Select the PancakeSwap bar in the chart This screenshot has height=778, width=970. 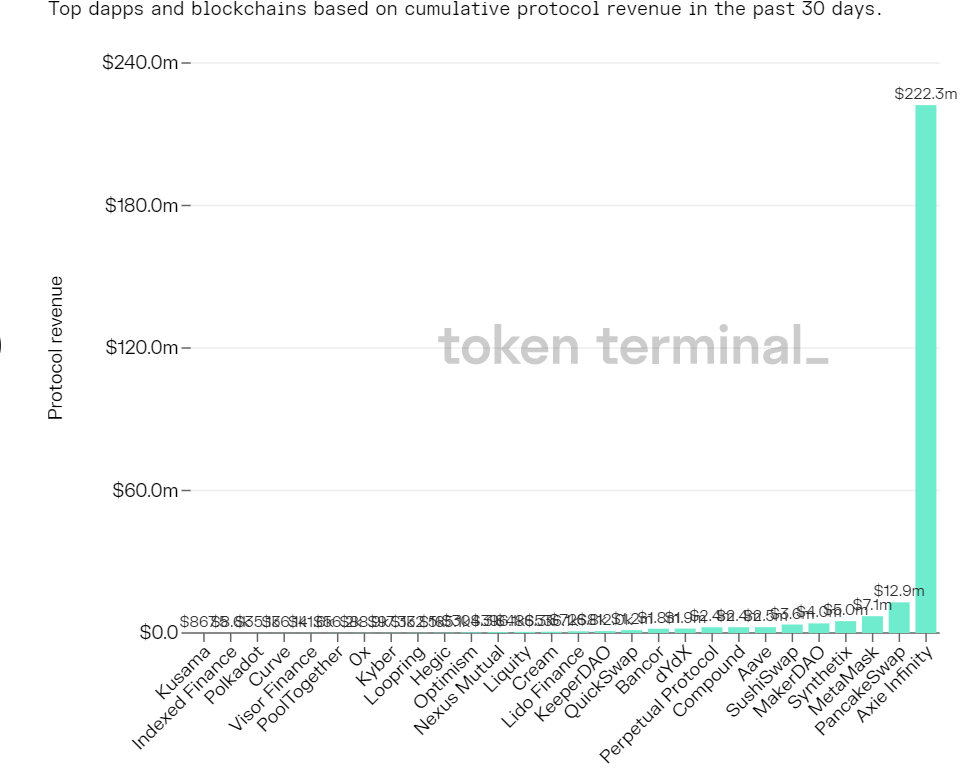899,618
